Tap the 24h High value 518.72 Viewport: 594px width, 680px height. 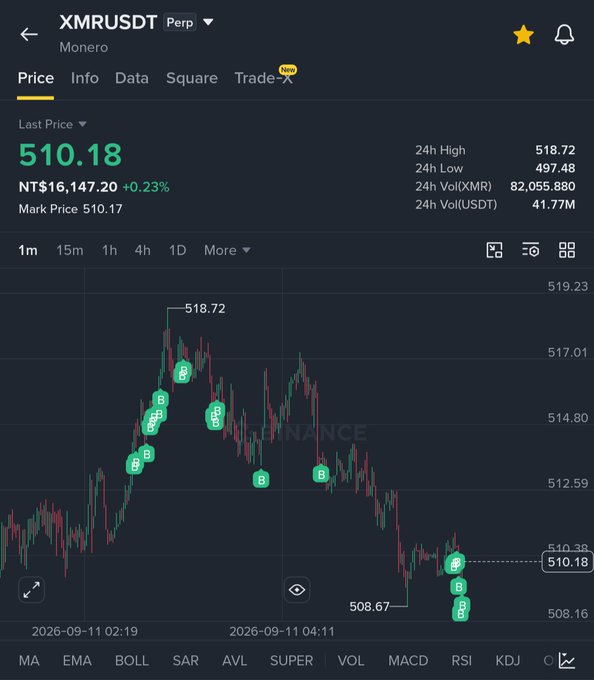click(x=555, y=150)
